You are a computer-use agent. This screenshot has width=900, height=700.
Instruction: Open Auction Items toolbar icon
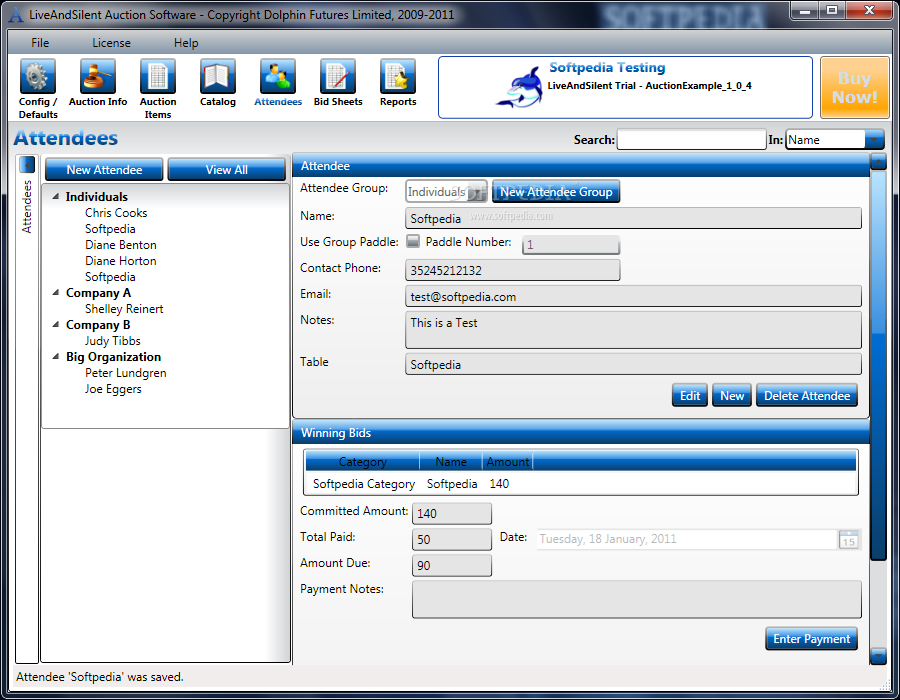(x=158, y=76)
